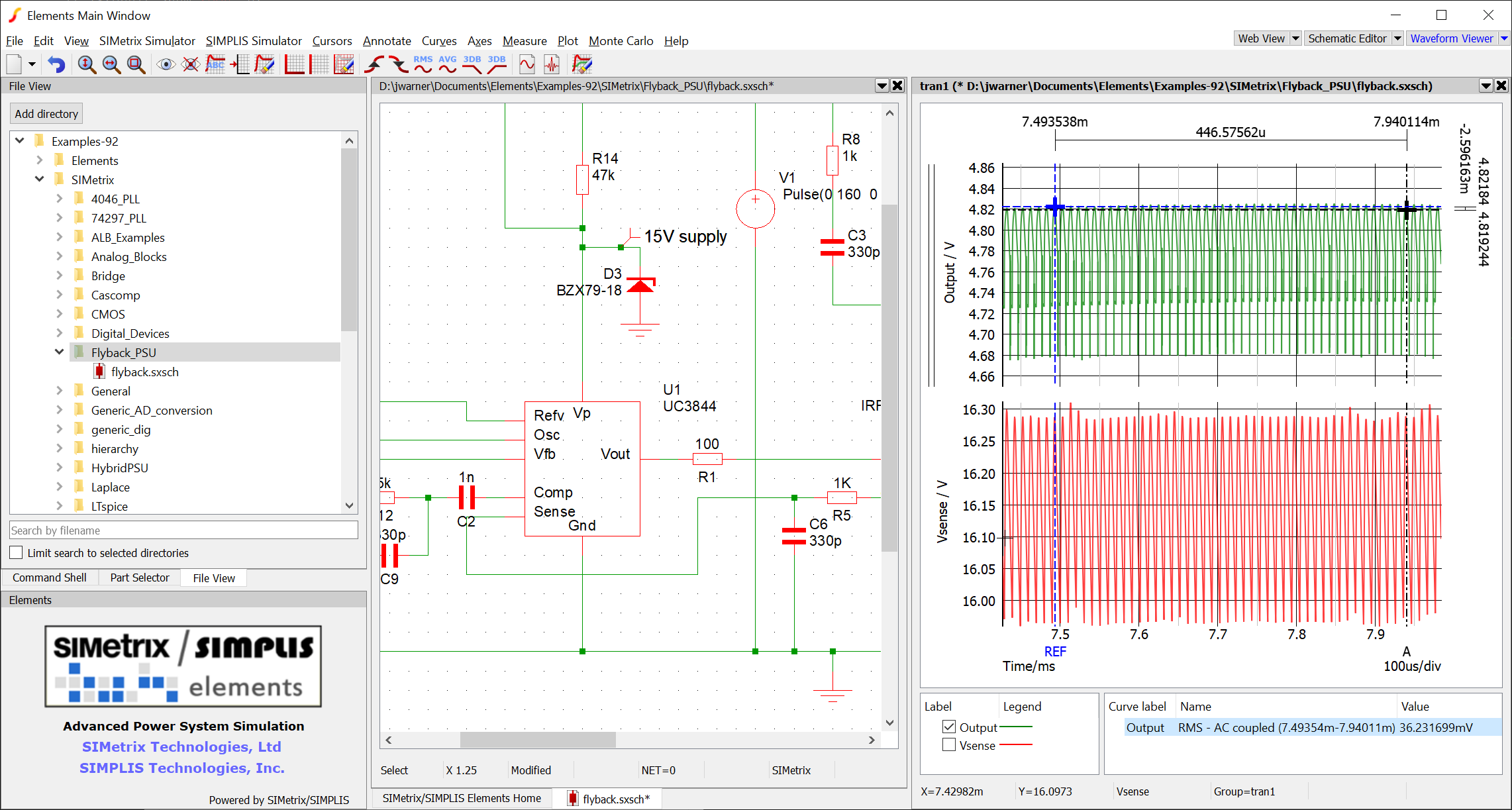Viewport: 1512px width, 810px height.
Task: Click the Add directory button
Action: click(46, 114)
